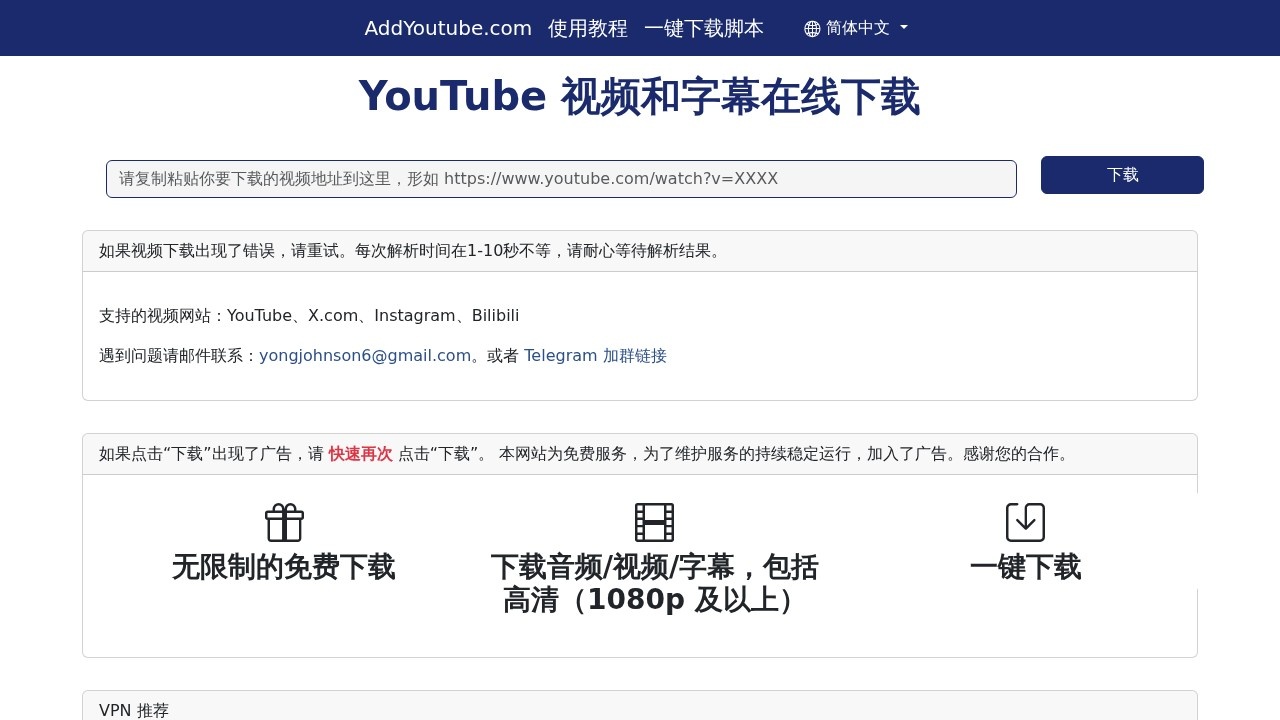
Task: Click the yongjohnson6@gmail.com email link
Action: click(365, 355)
